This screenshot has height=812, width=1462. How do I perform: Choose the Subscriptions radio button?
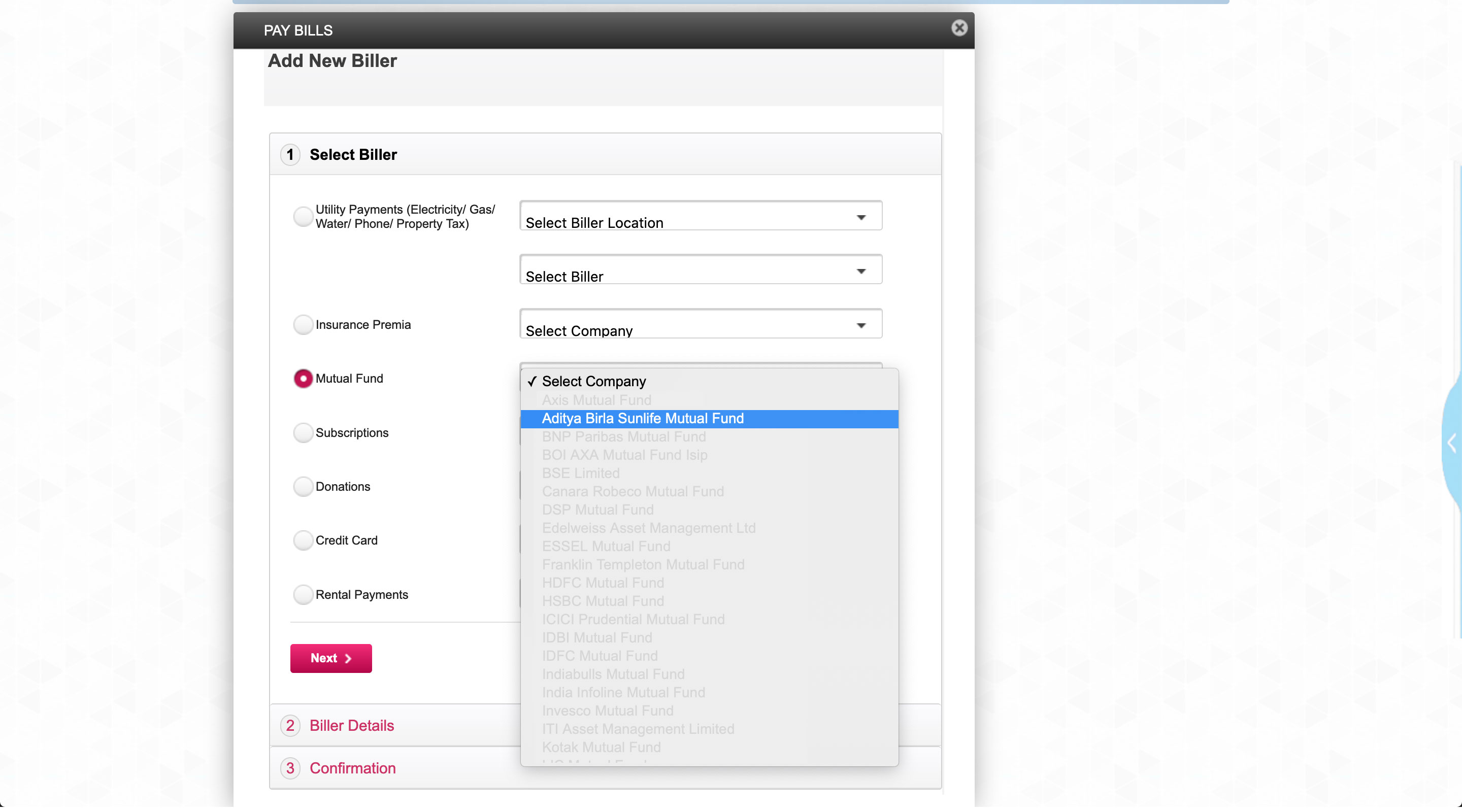click(x=303, y=432)
